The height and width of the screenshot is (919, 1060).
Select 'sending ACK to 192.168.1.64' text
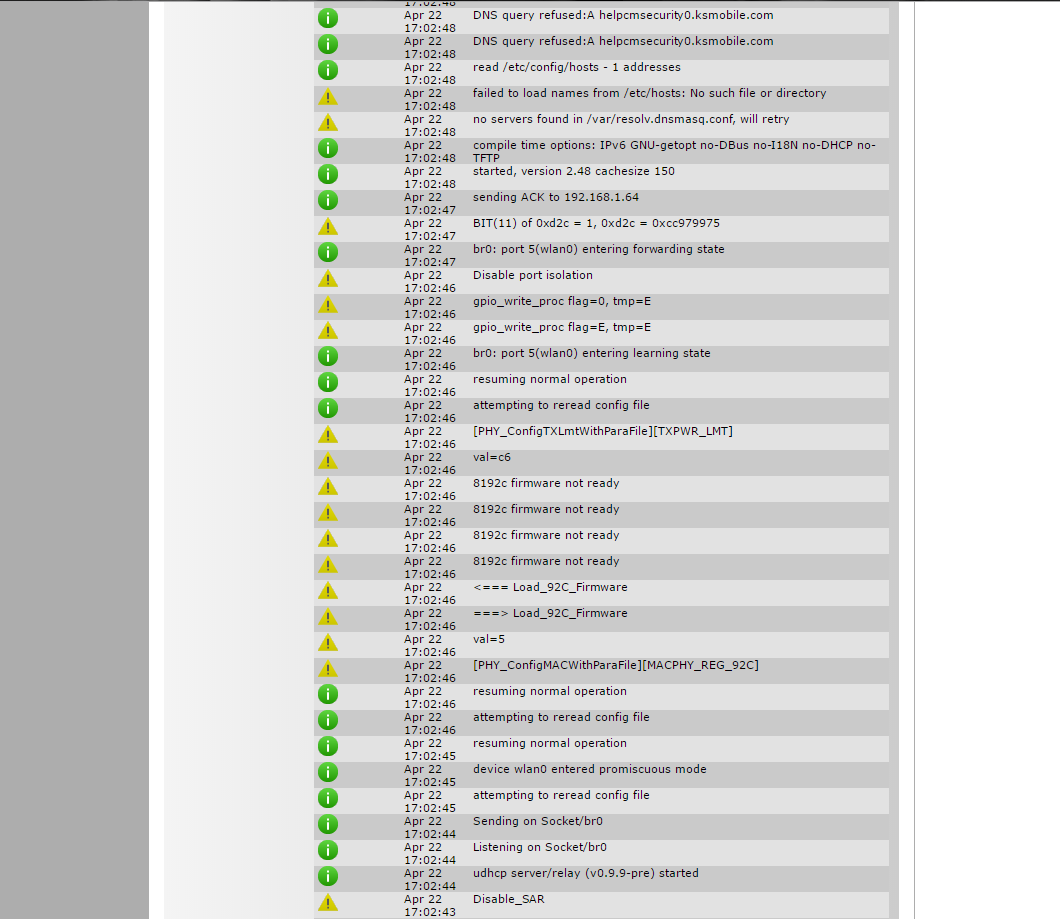[556, 197]
